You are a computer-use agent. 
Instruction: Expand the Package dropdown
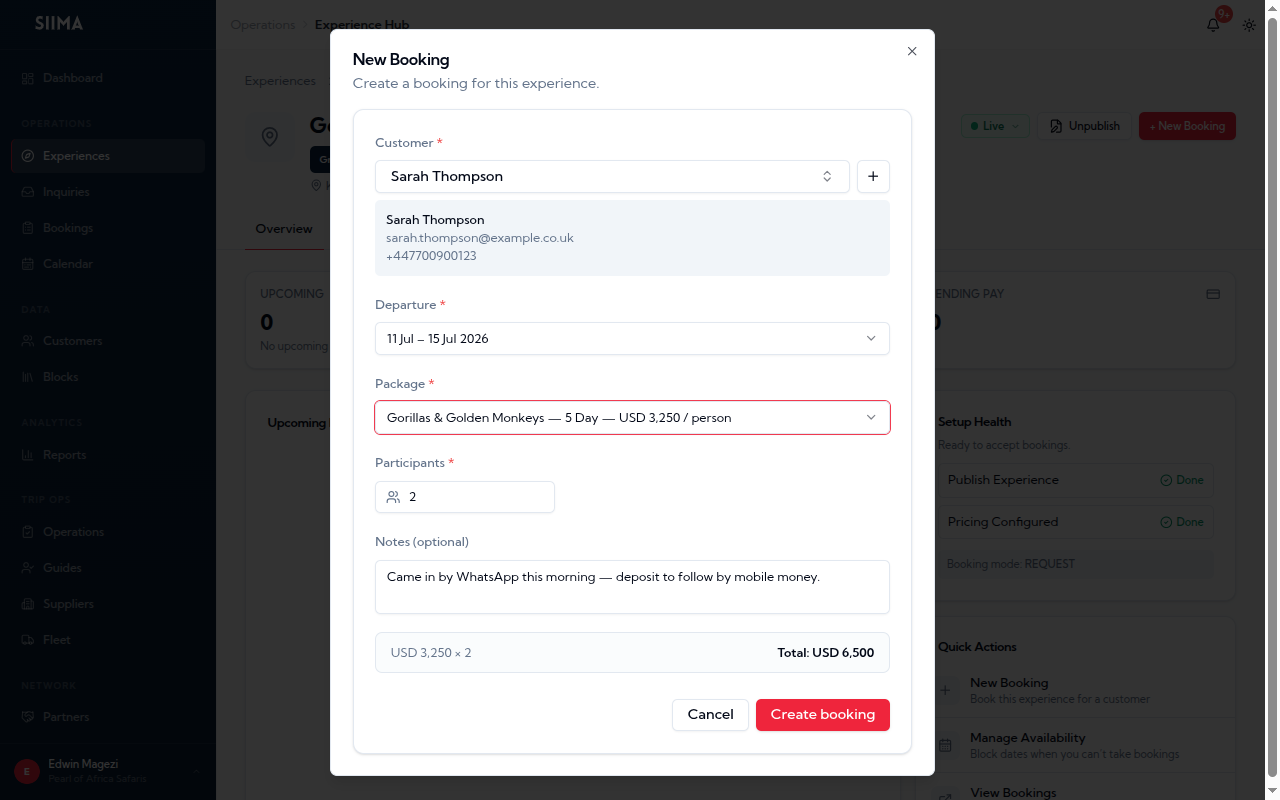(632, 417)
